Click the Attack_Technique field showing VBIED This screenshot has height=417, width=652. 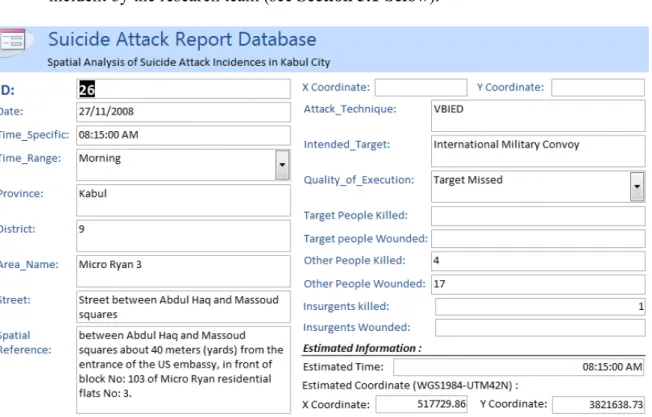(538, 116)
